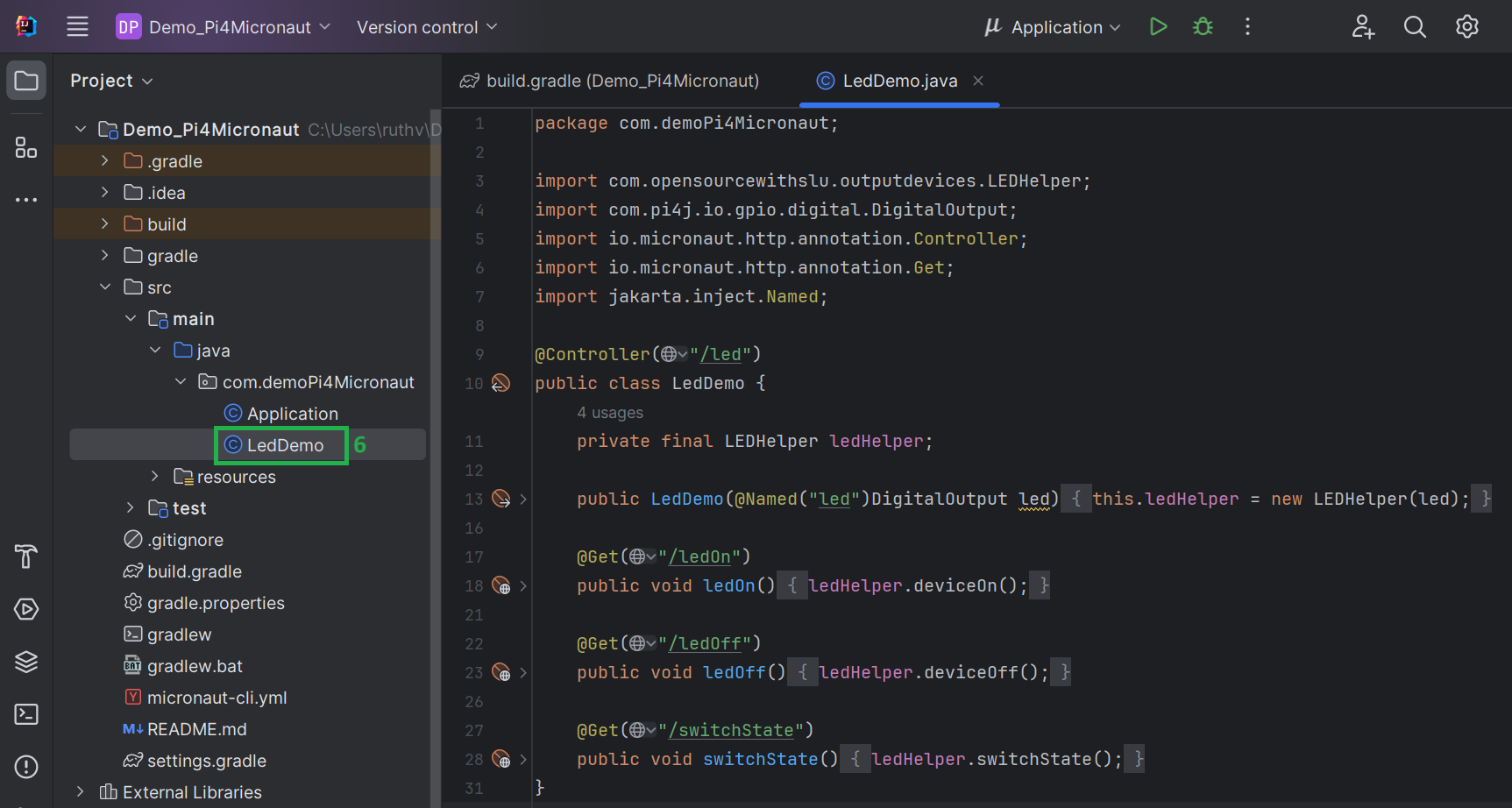Image resolution: width=1512 pixels, height=808 pixels.
Task: Open the main hamburger menu
Action: point(78,27)
